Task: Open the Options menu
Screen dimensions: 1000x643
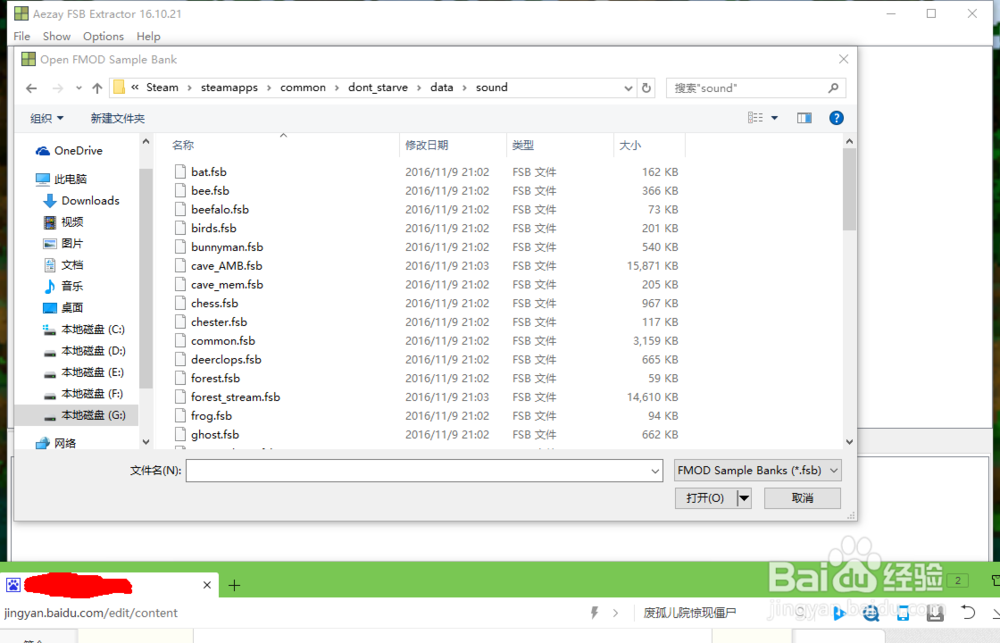Action: pyautogui.click(x=103, y=36)
